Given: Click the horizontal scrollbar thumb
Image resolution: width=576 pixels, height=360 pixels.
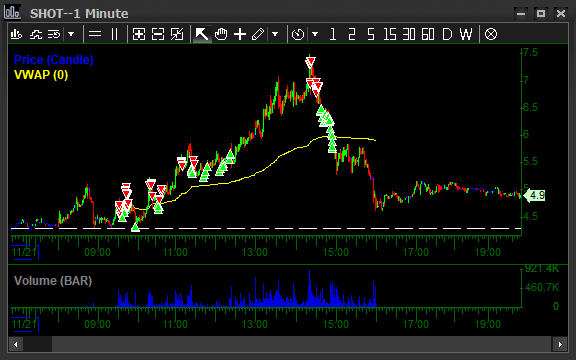Looking at the screenshot, I should point(37,344).
